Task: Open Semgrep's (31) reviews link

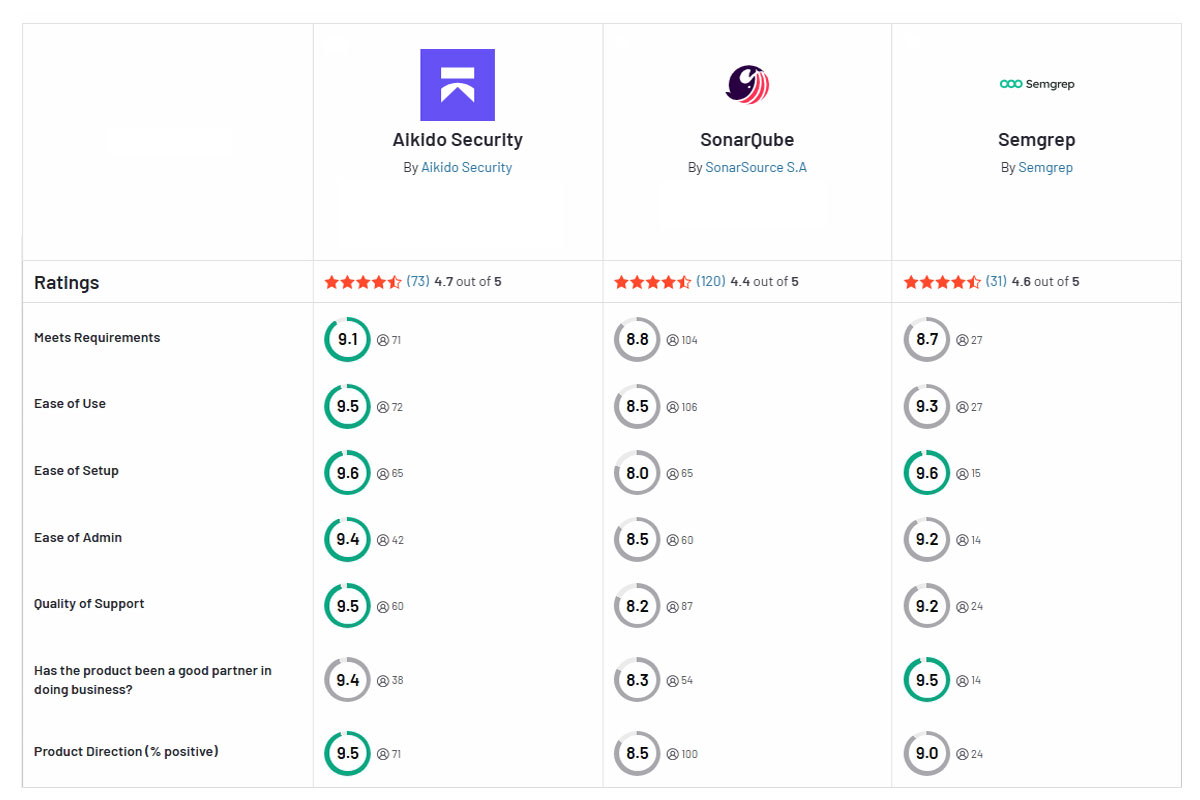Action: click(996, 282)
